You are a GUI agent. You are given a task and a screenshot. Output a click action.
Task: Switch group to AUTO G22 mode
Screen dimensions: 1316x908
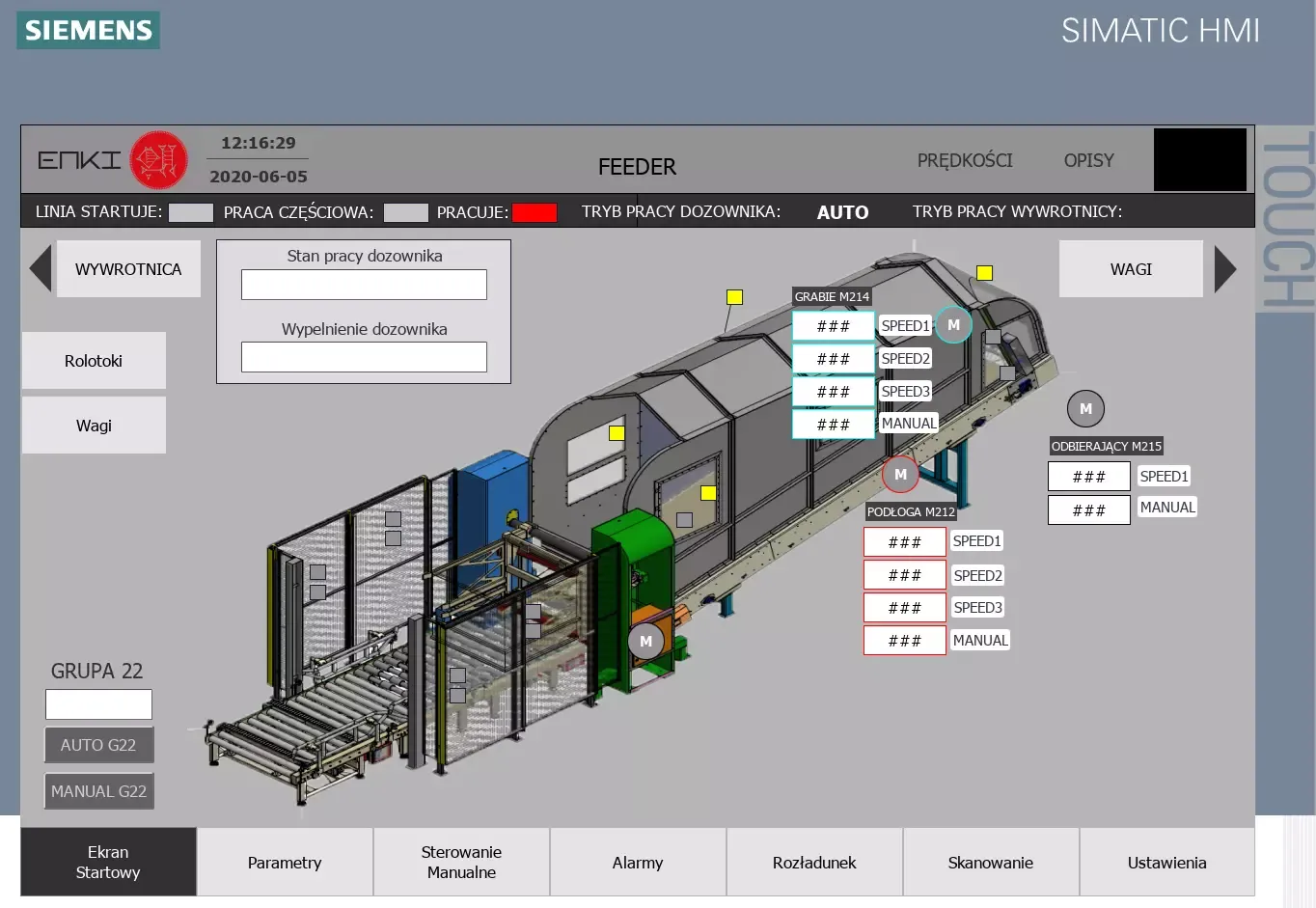tap(98, 745)
